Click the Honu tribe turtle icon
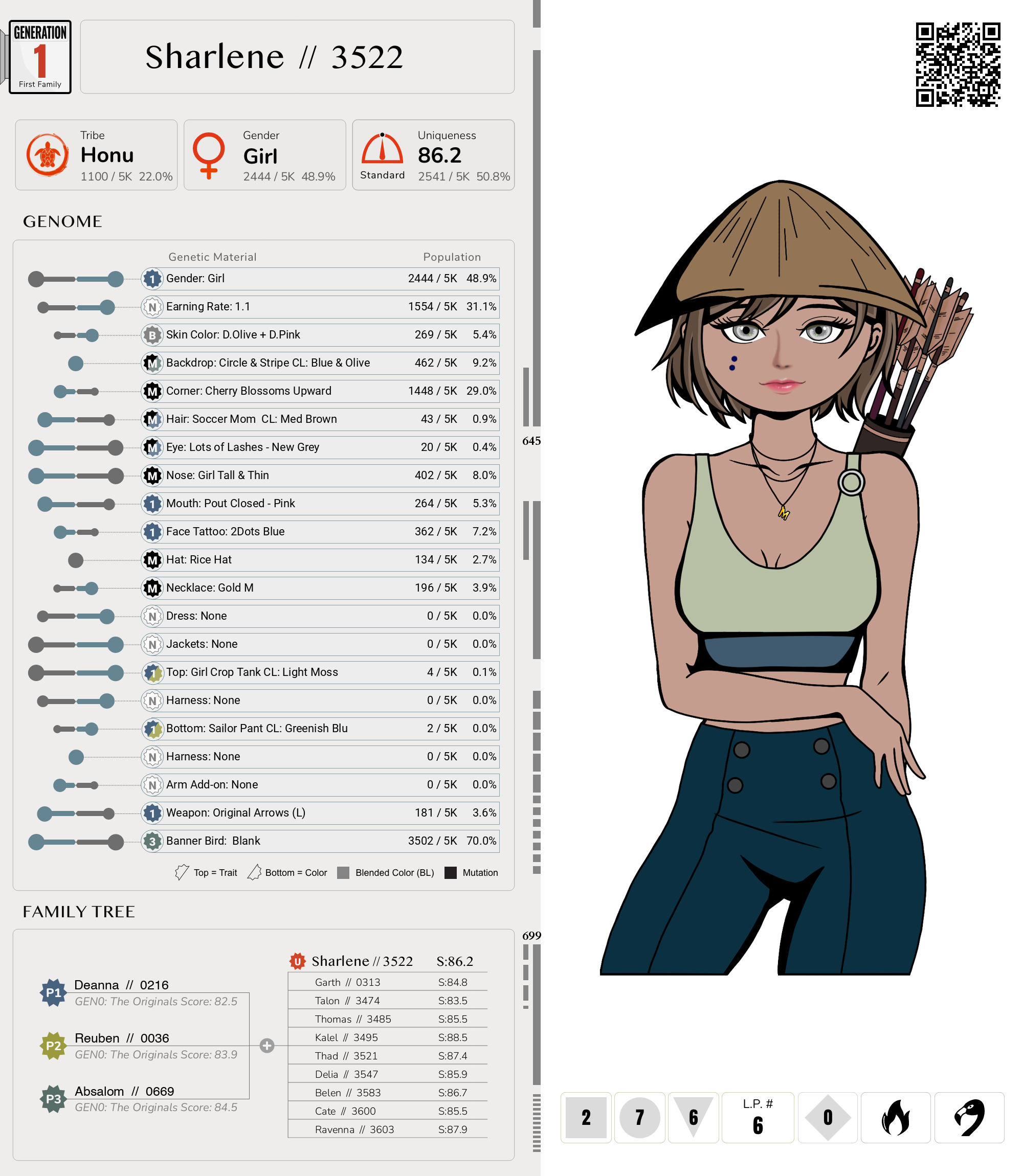The width and height of the screenshot is (1023, 1176). coord(48,154)
